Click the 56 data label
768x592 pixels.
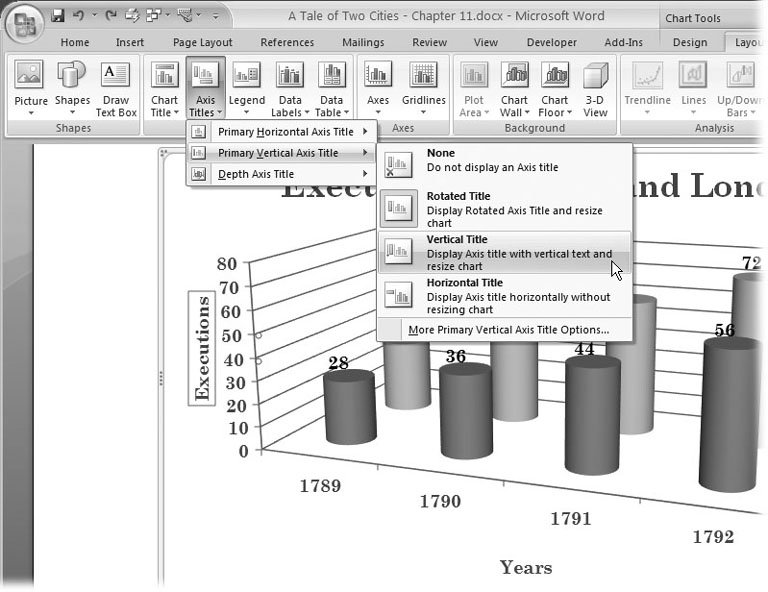coord(724,330)
